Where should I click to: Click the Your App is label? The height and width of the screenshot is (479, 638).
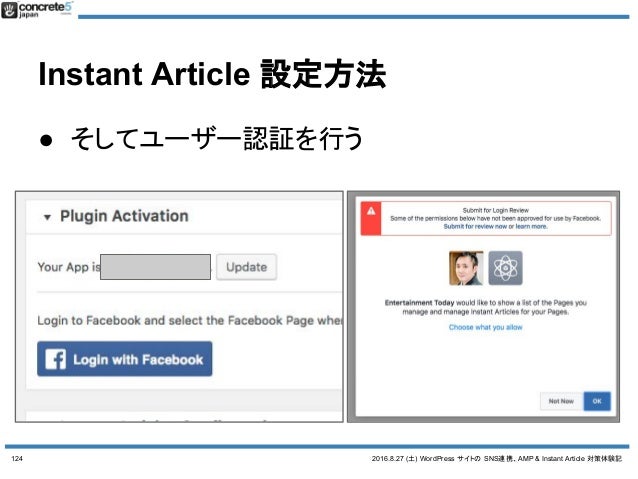(x=69, y=267)
